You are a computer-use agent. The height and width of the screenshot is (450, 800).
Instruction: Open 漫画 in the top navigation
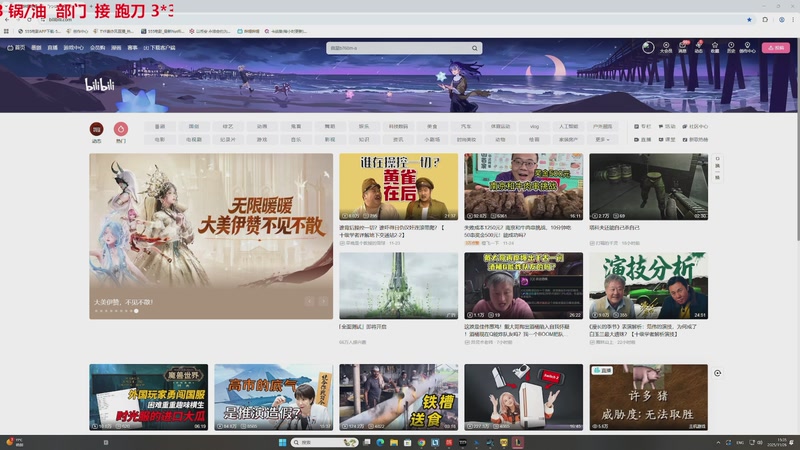click(116, 47)
